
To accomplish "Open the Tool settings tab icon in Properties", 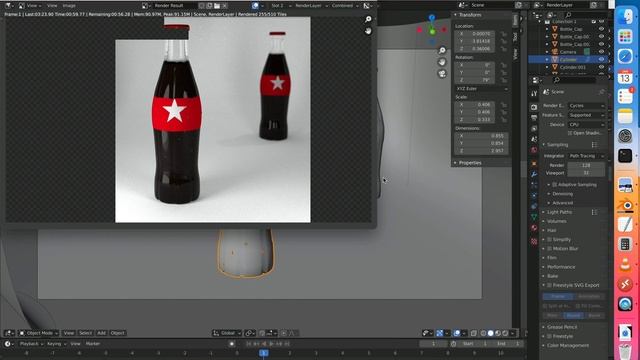I will pos(534,94).
